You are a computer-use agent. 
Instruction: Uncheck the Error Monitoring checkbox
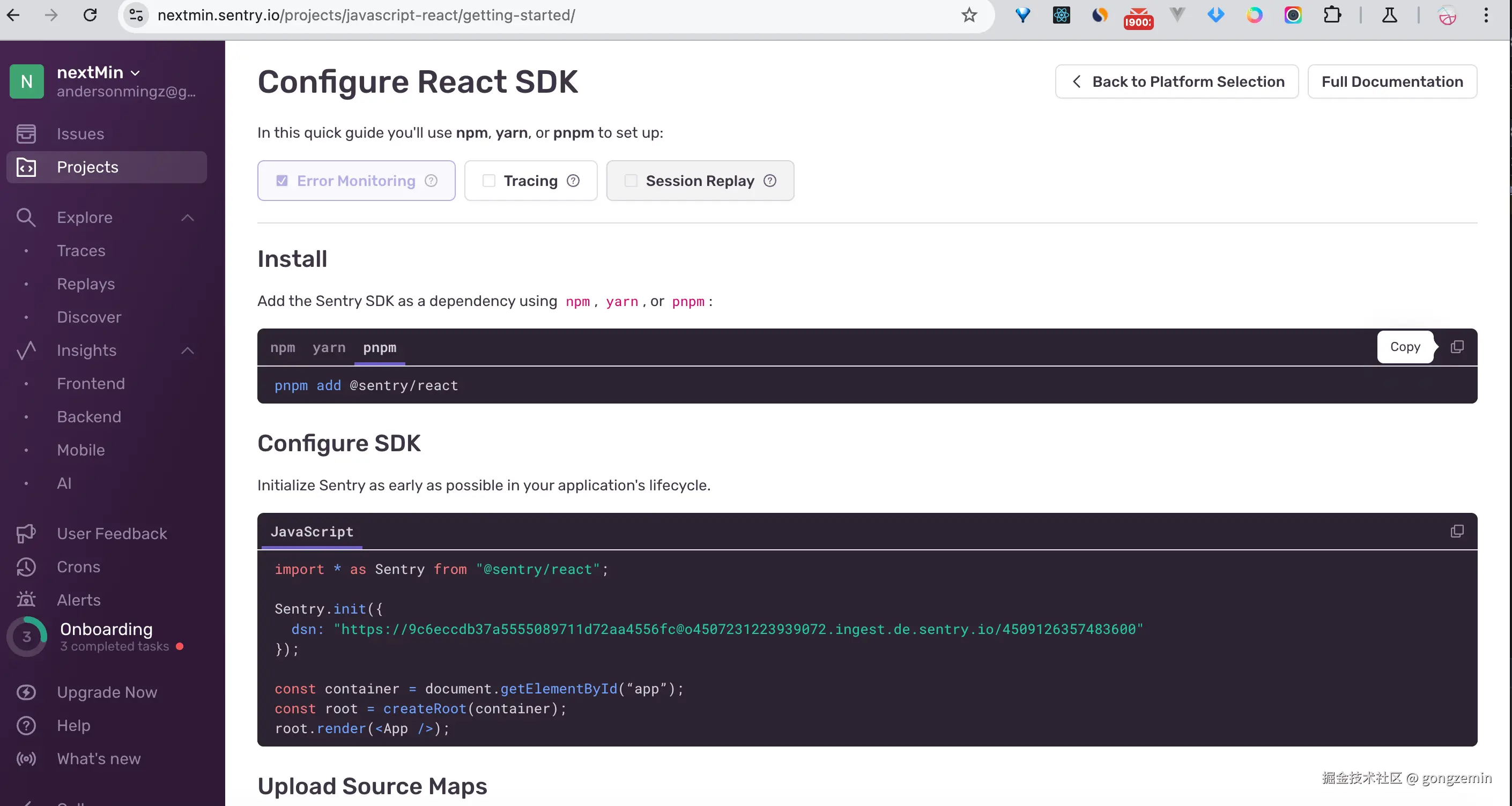283,181
